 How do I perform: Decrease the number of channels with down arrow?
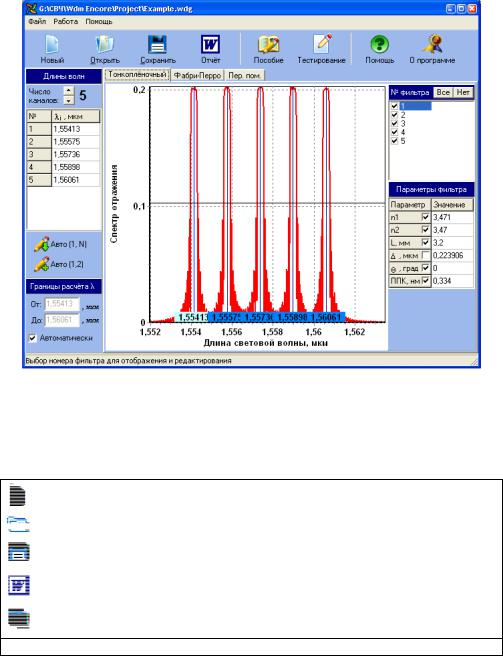click(69, 100)
